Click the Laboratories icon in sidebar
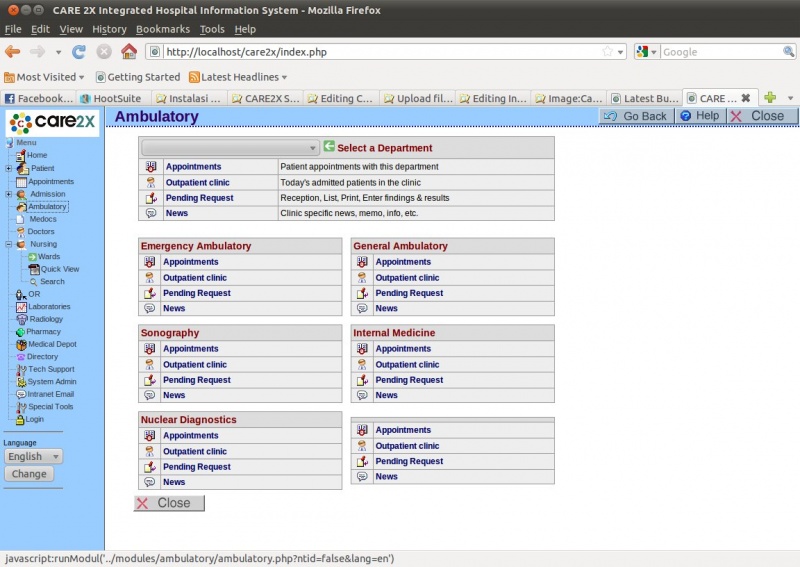Image resolution: width=800 pixels, height=567 pixels. point(21,307)
